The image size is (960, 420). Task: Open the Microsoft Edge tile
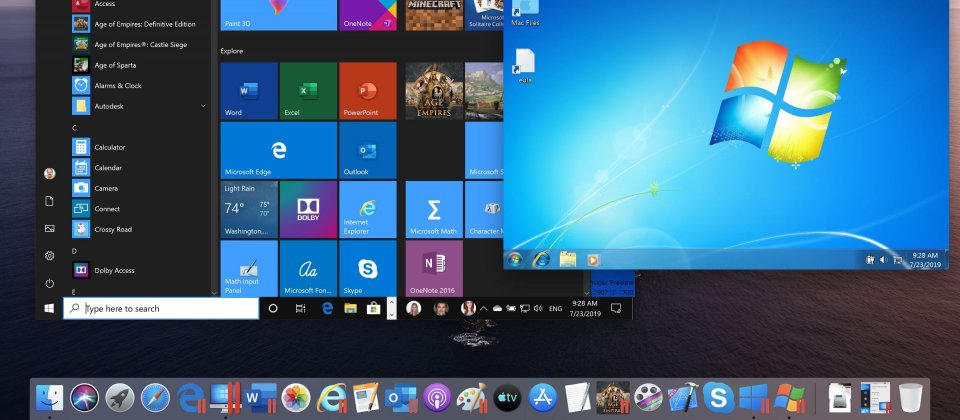[279, 150]
